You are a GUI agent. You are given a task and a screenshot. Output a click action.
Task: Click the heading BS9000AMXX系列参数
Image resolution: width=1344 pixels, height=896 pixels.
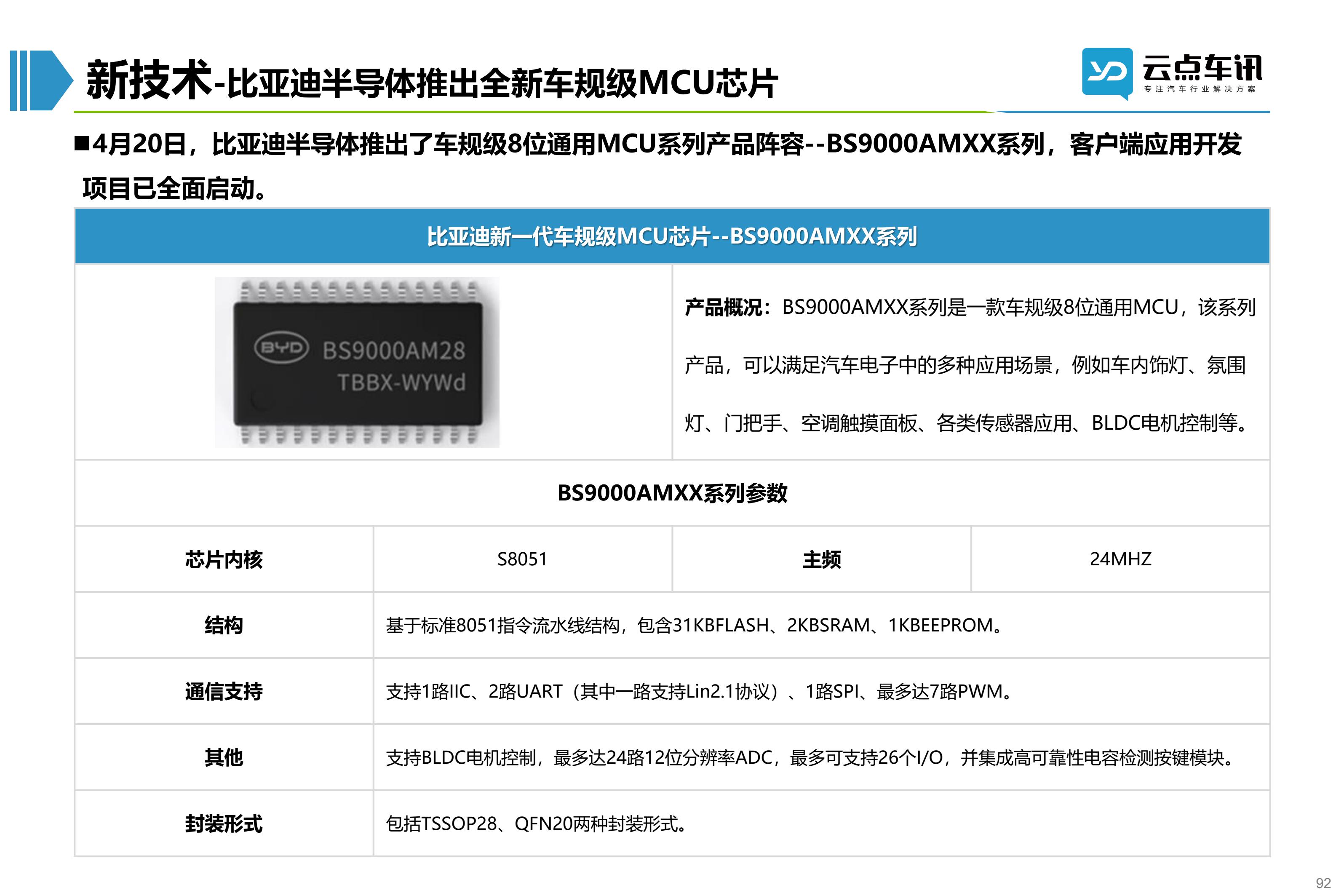[672, 492]
